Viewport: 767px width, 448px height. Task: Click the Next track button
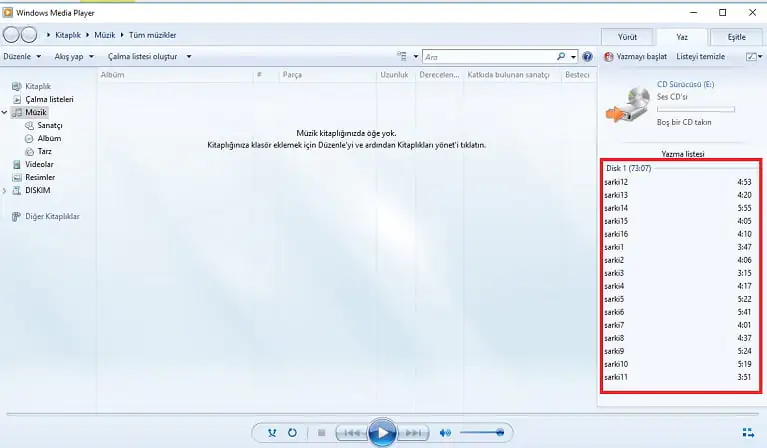(x=413, y=433)
